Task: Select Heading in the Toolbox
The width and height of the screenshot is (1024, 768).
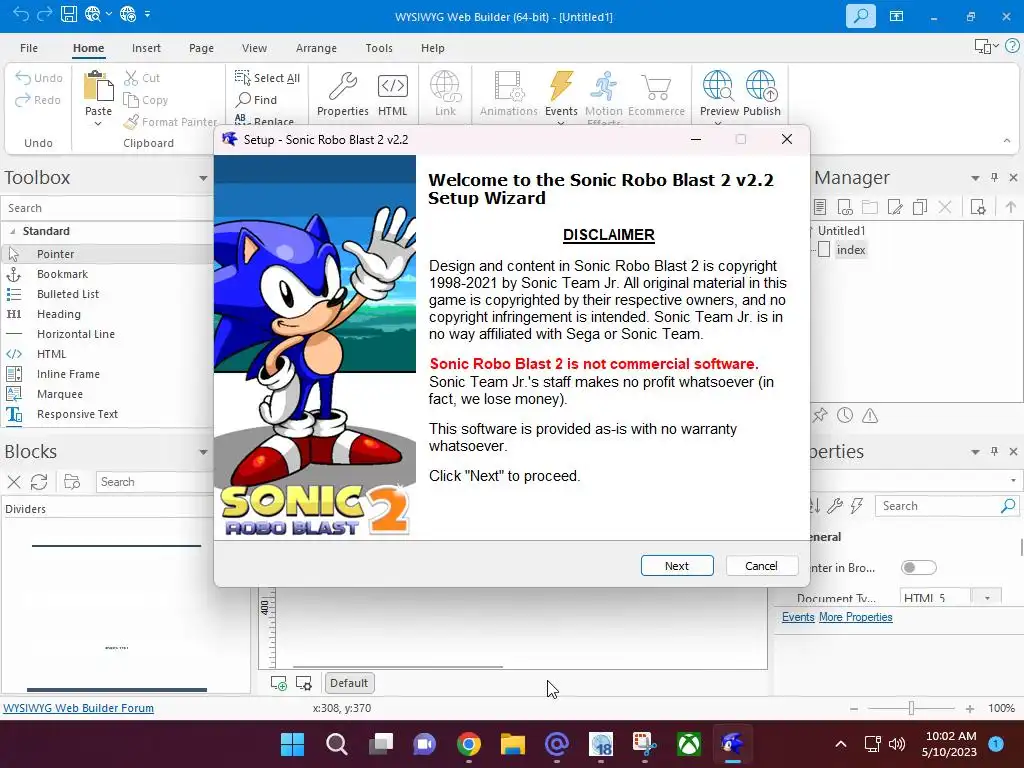Action: [x=108, y=314]
